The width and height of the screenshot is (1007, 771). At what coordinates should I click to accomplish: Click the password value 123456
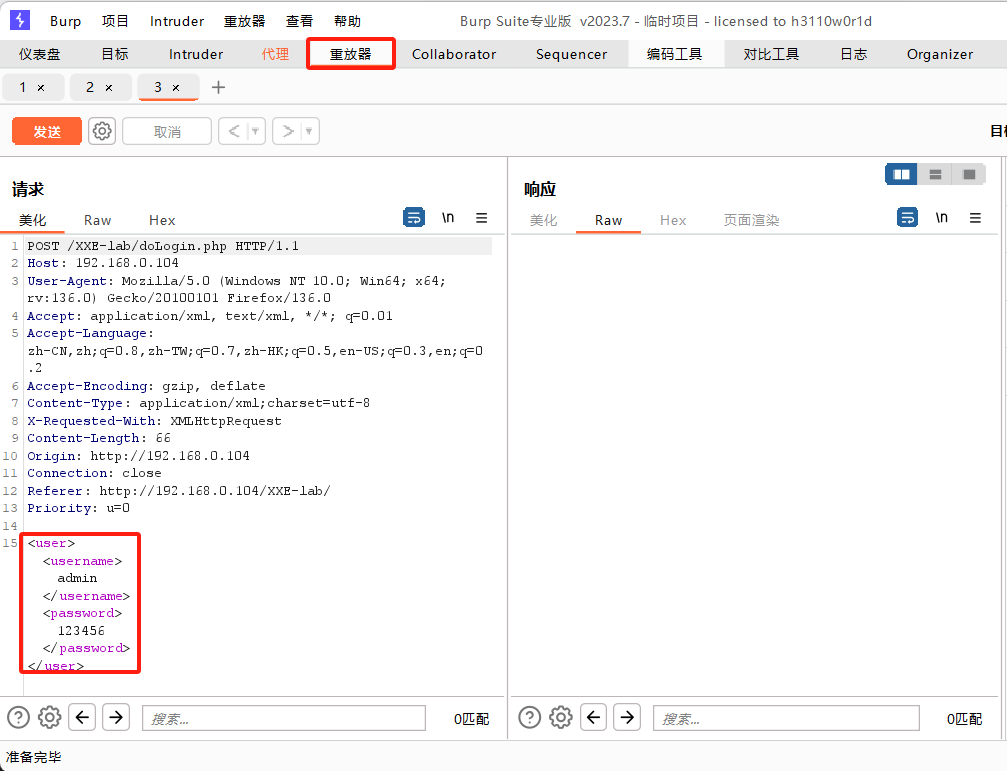[x=81, y=631]
